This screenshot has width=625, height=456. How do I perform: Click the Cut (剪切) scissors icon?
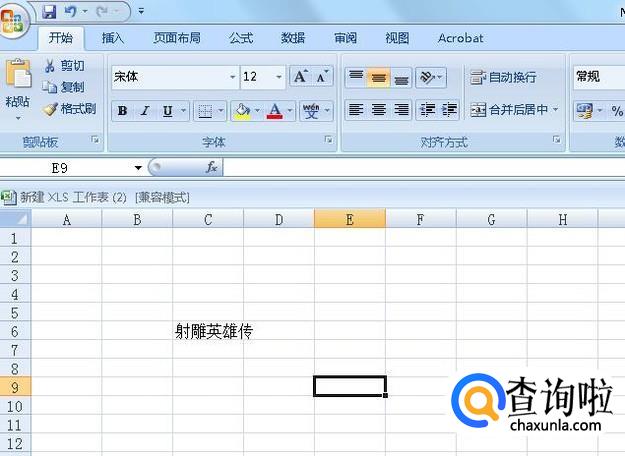click(x=50, y=66)
